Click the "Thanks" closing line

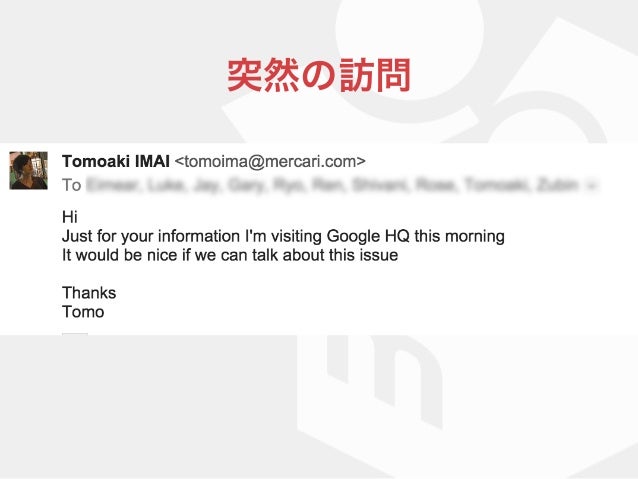(89, 293)
